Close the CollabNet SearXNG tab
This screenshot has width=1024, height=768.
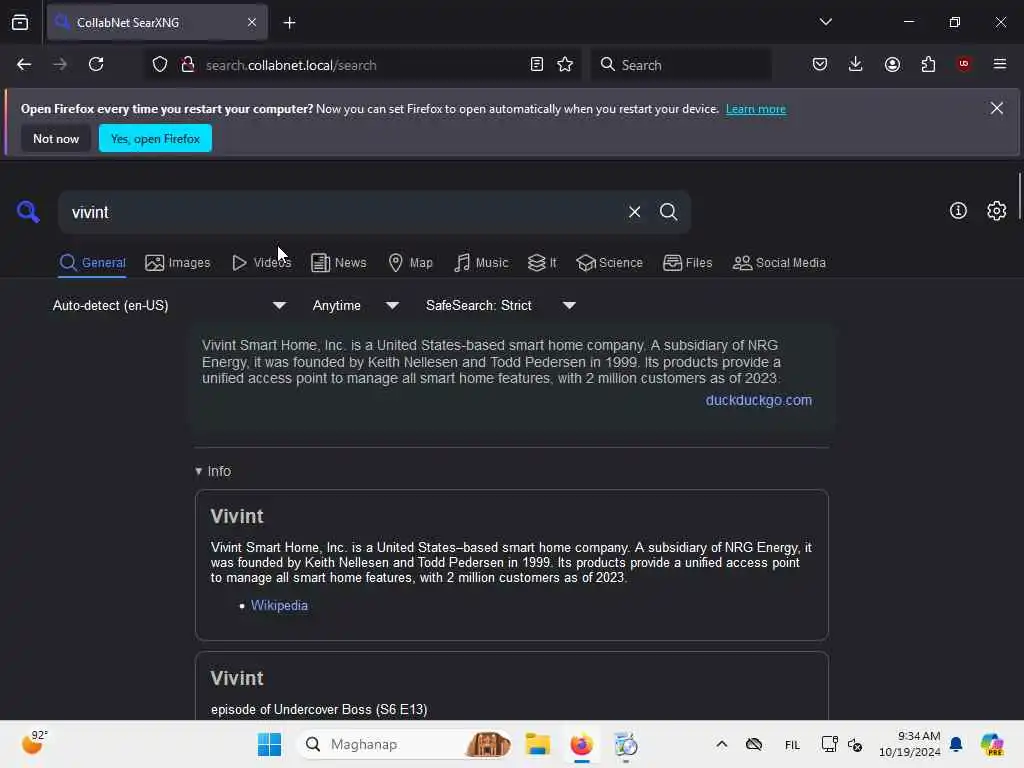[252, 22]
